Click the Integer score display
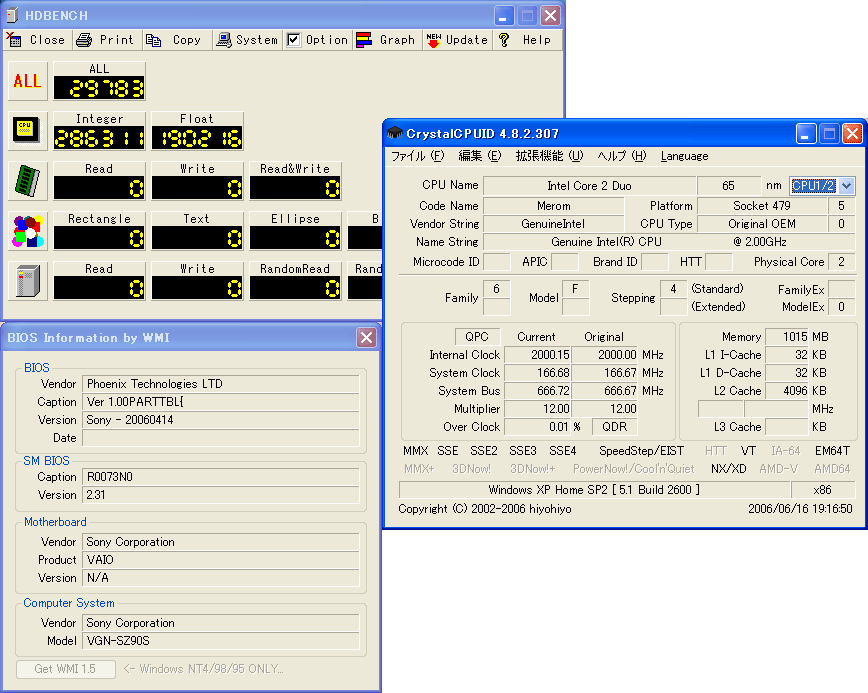Image resolution: width=868 pixels, height=693 pixels. tap(100, 138)
